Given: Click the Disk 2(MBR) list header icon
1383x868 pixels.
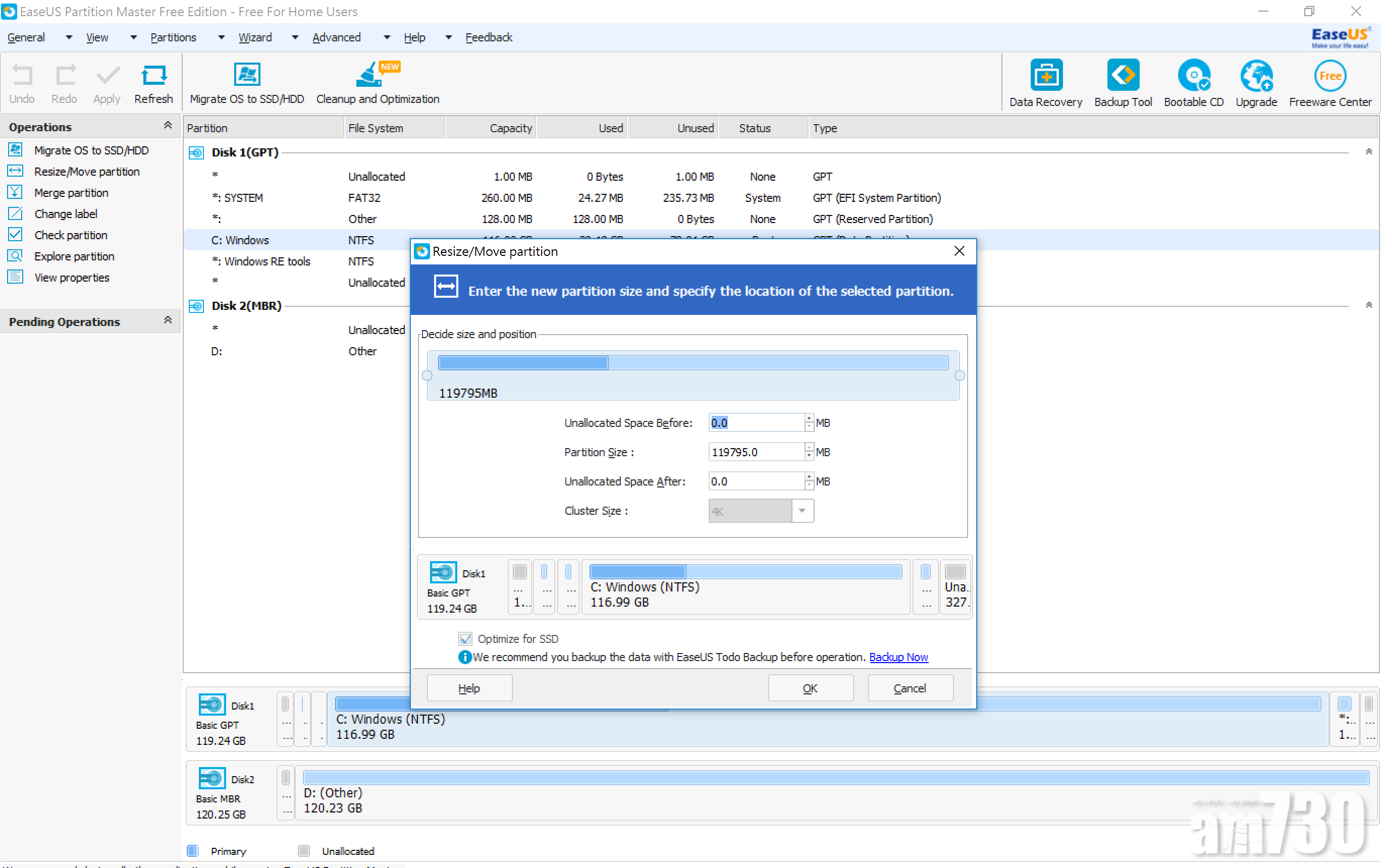Looking at the screenshot, I should (x=196, y=306).
